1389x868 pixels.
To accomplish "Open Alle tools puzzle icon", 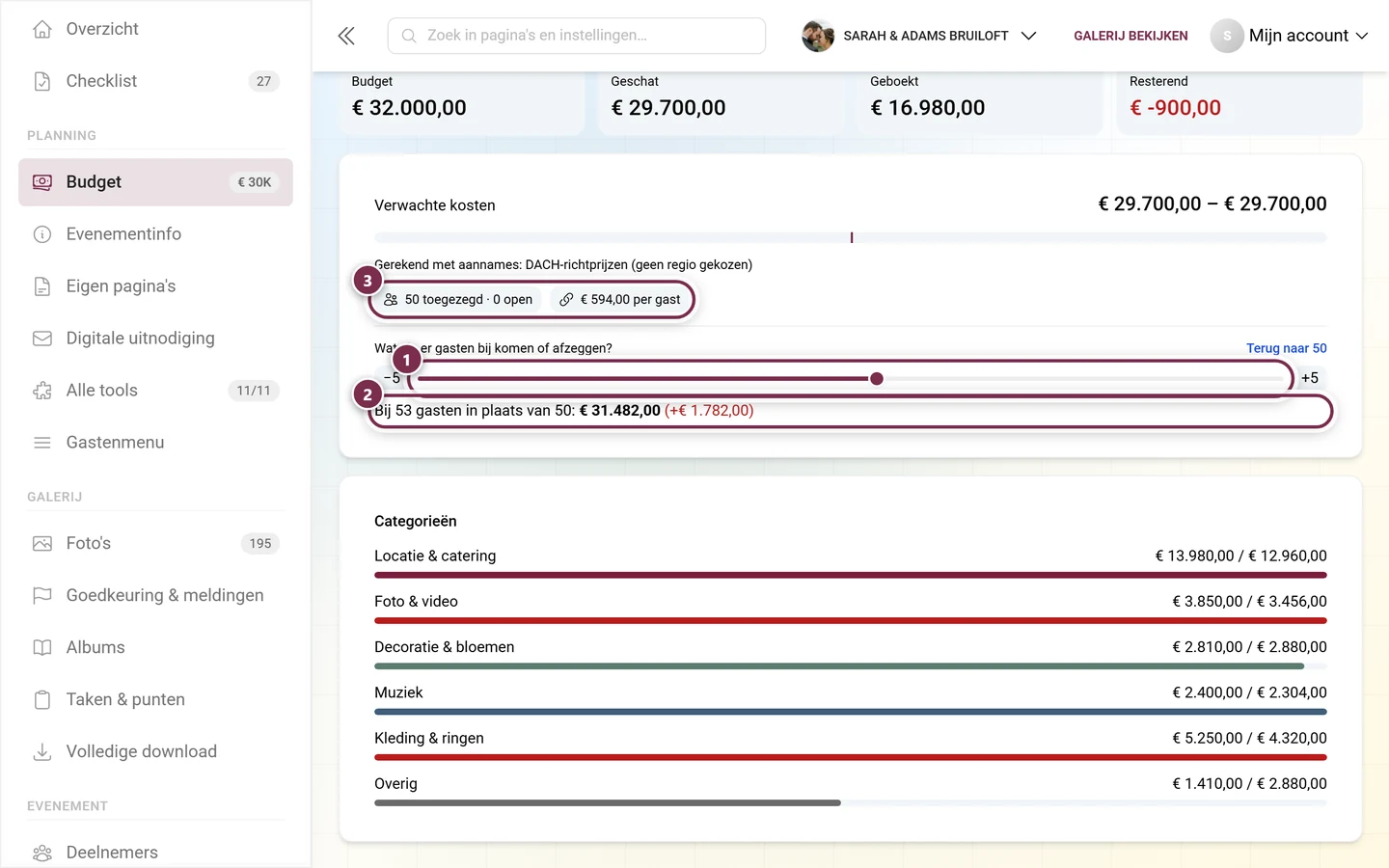I will [42, 390].
